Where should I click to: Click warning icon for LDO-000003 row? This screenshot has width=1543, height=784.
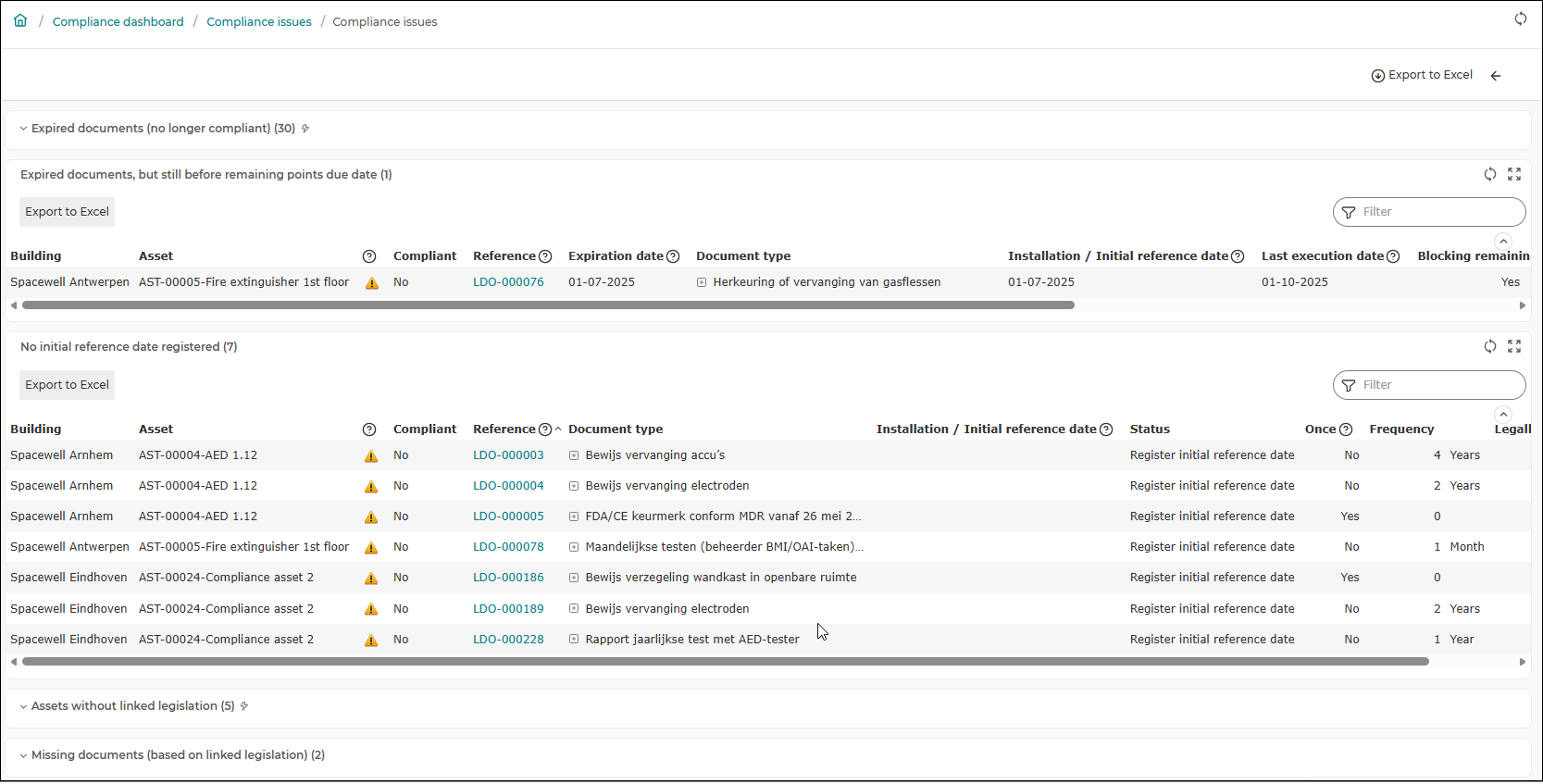click(371, 456)
